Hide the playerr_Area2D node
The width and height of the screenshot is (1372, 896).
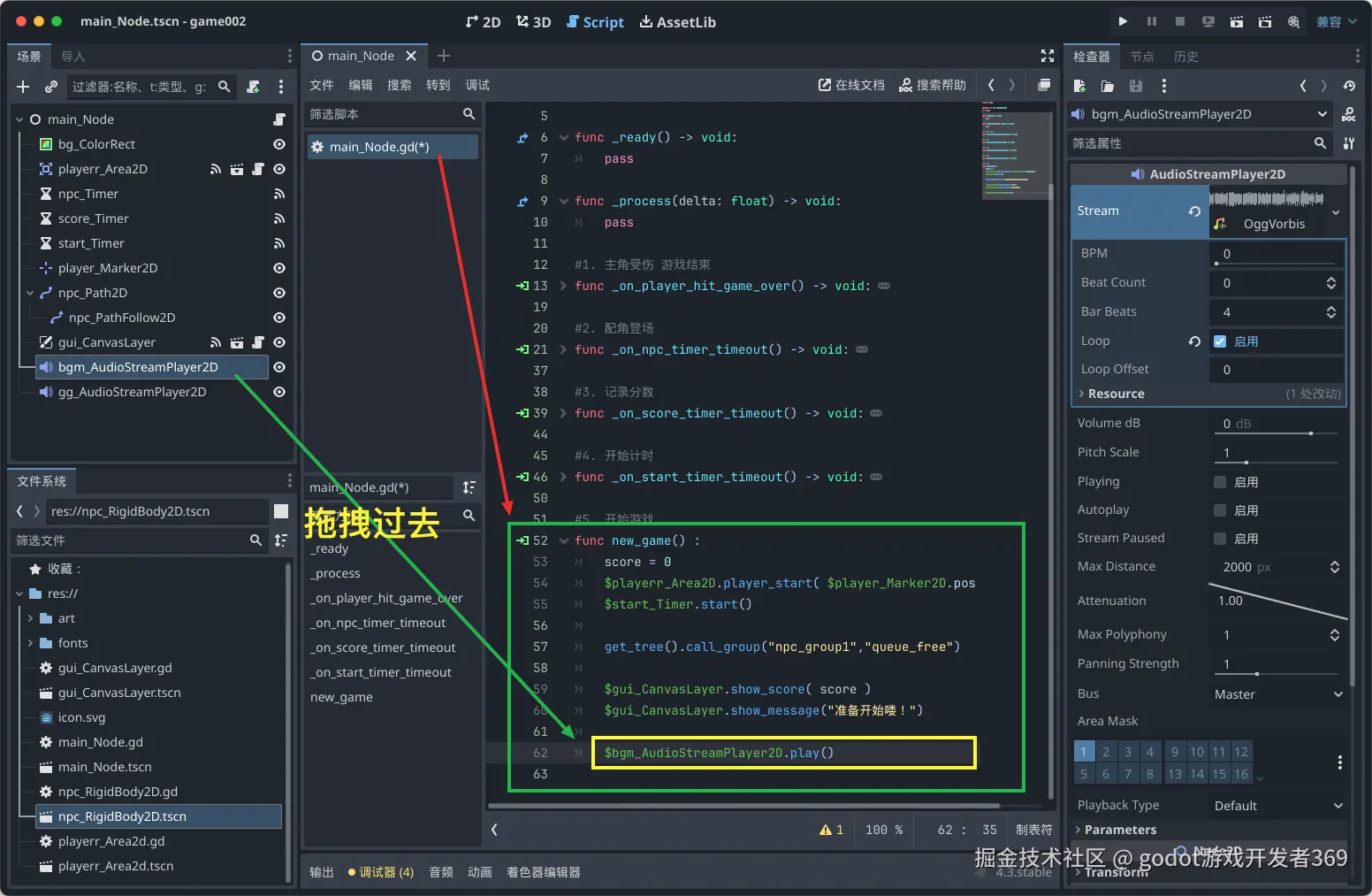coord(279,169)
